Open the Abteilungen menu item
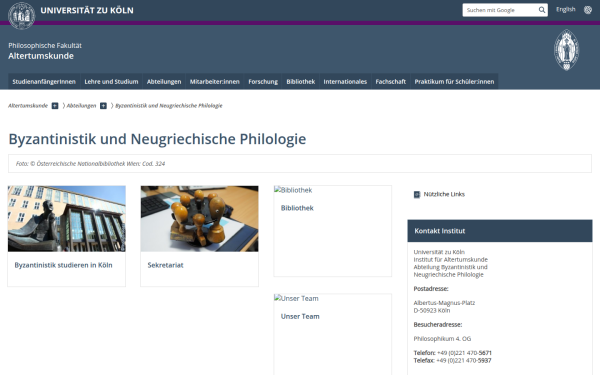Screen dimensions: 600x375 point(164,82)
